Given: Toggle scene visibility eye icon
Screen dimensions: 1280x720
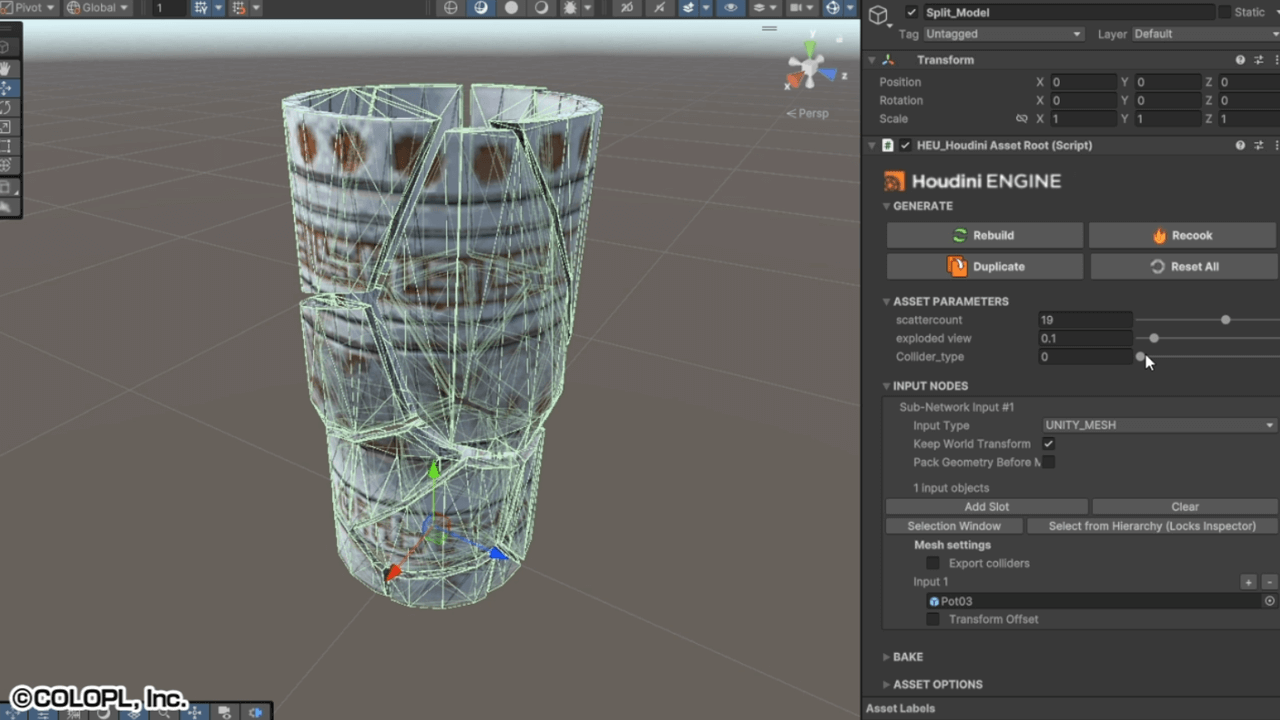Looking at the screenshot, I should tap(731, 8).
